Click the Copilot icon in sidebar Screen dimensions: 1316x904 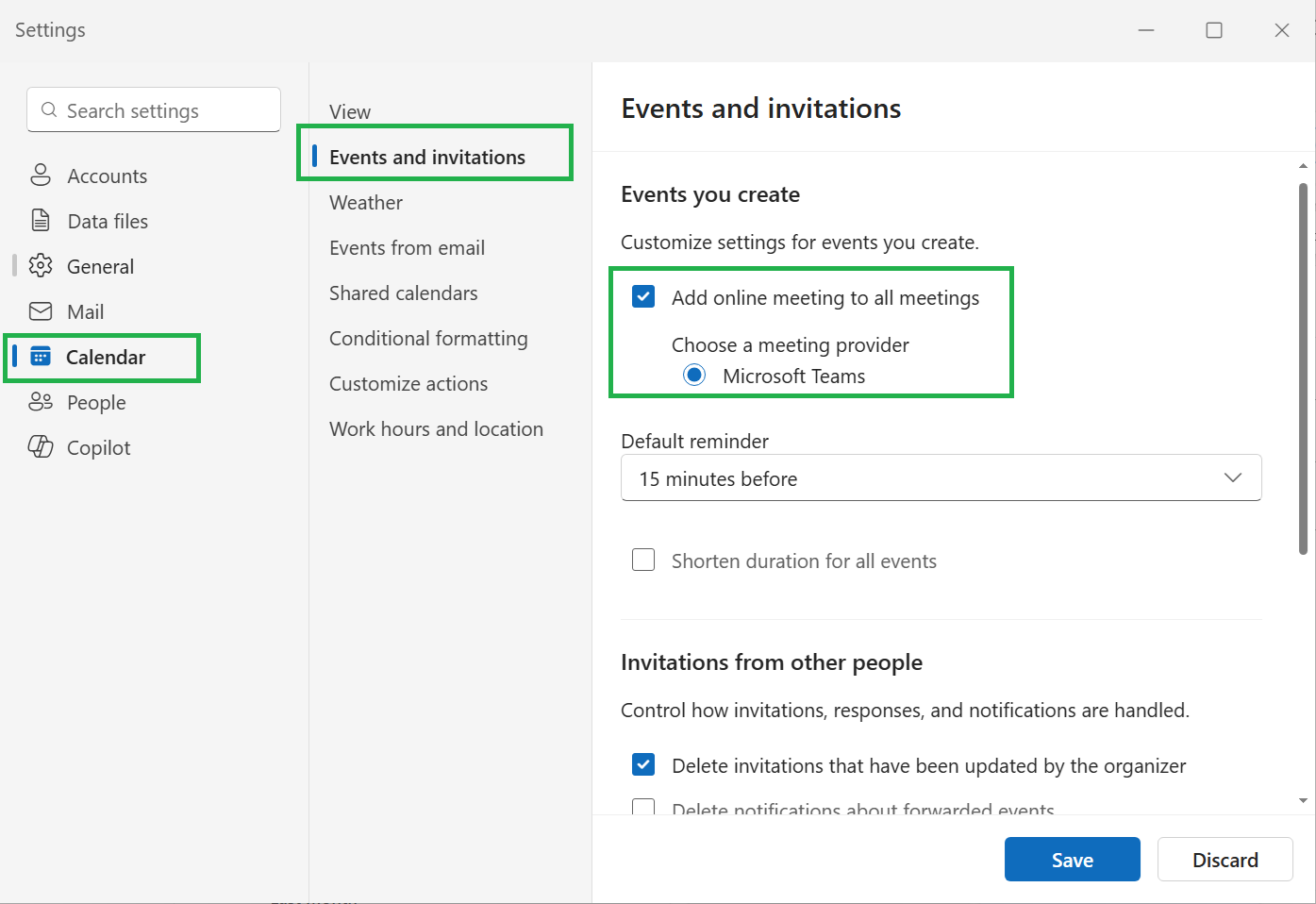(41, 446)
